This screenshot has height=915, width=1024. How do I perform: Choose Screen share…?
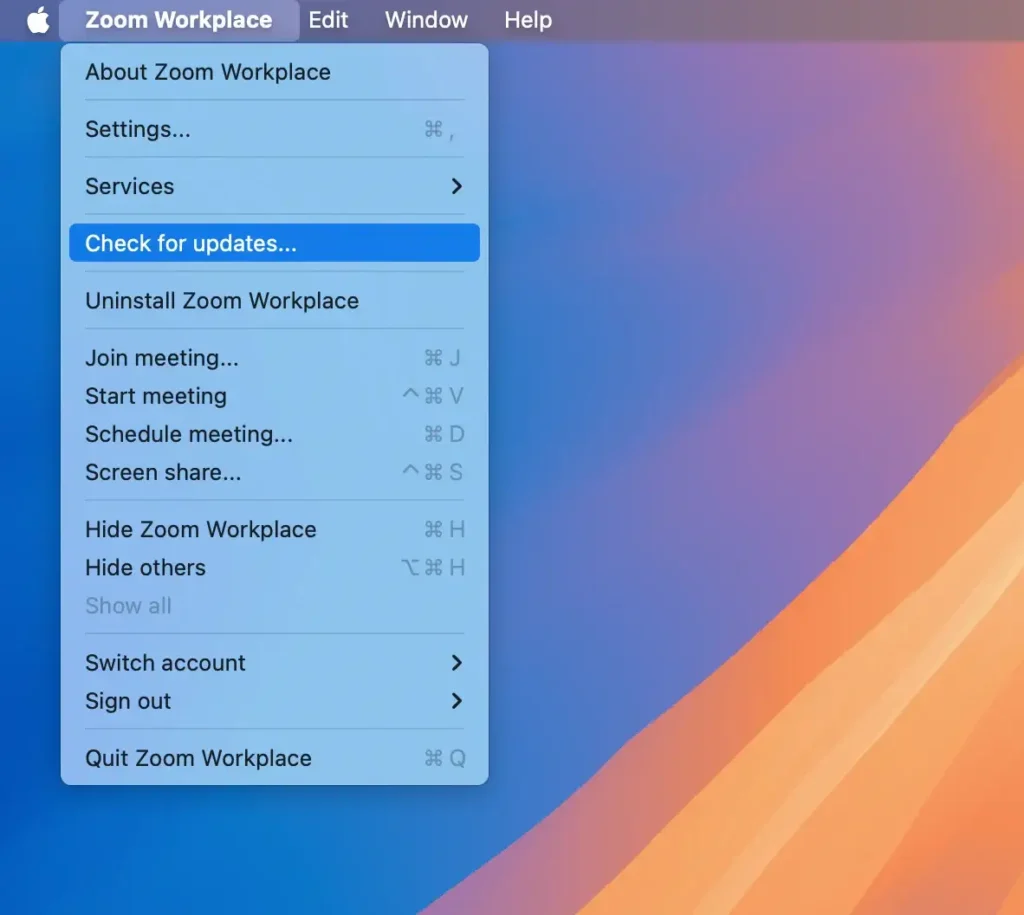point(274,472)
